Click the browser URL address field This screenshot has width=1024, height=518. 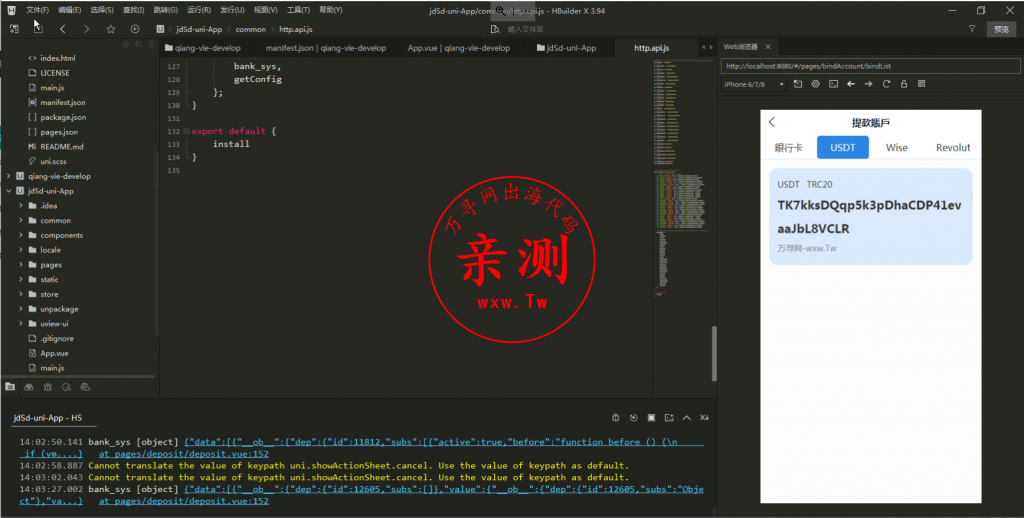865,66
